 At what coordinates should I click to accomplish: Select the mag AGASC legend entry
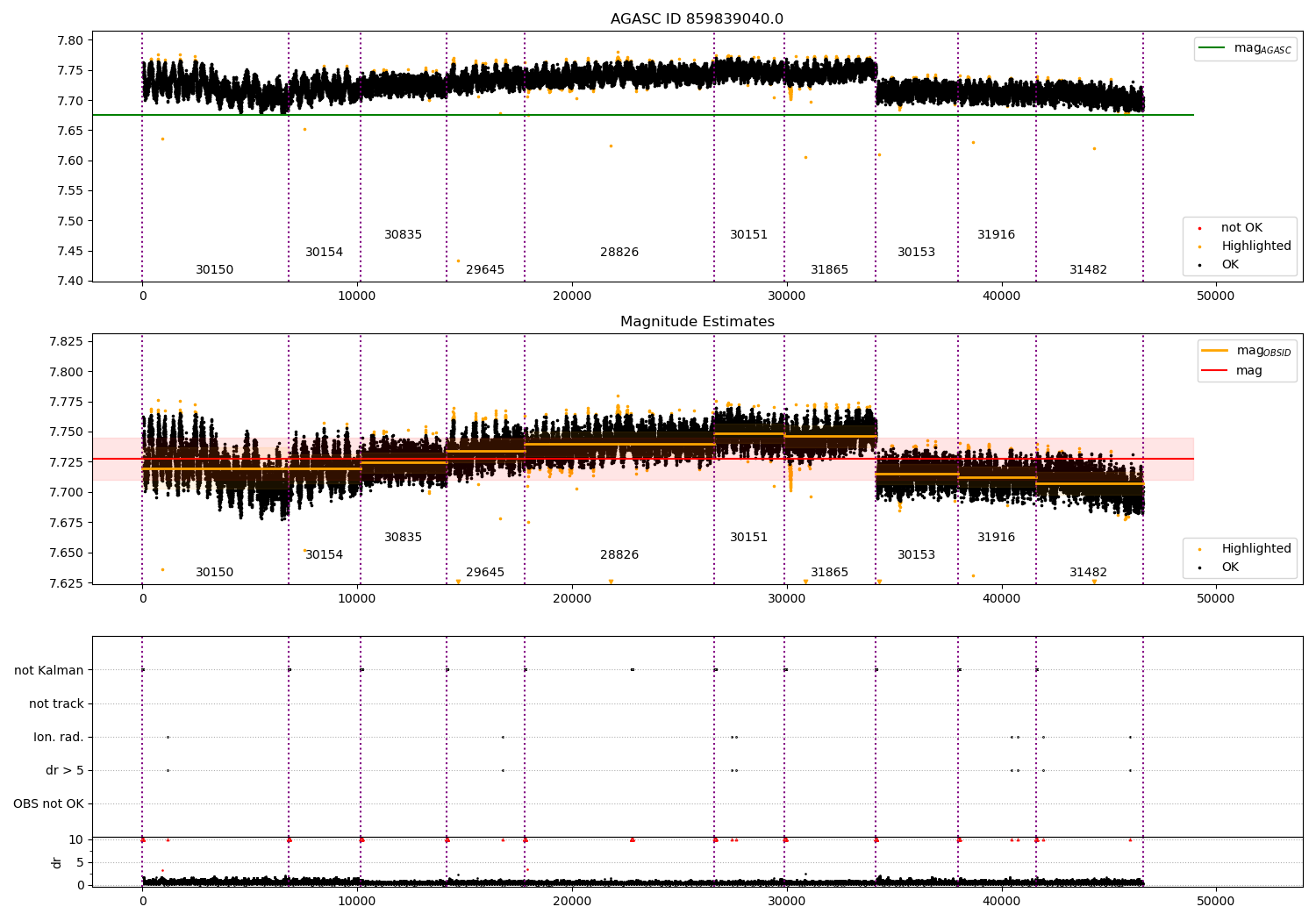click(x=1246, y=48)
